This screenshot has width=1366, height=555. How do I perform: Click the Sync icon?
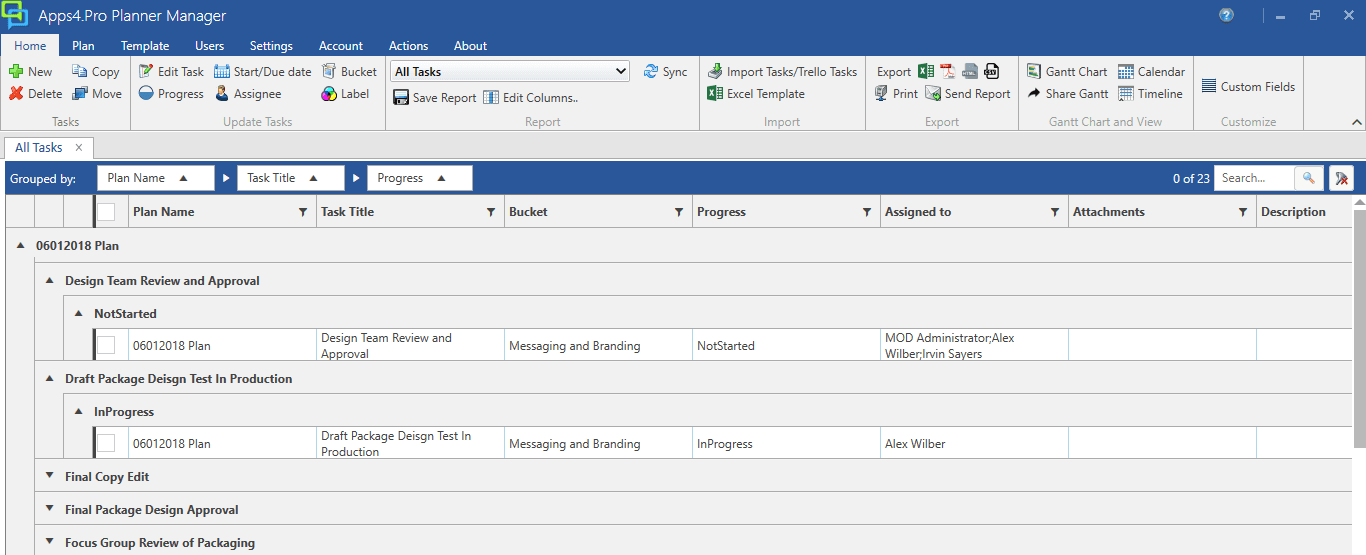pos(651,72)
